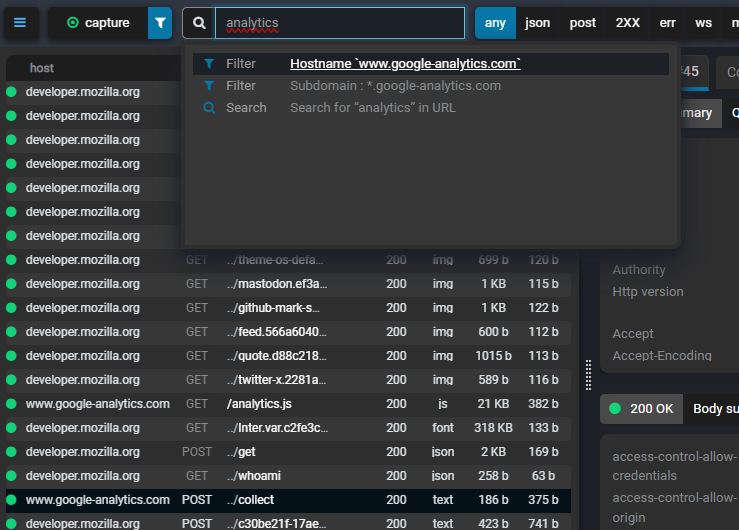
Task: Click the 21 KB size cell
Action: (493, 404)
